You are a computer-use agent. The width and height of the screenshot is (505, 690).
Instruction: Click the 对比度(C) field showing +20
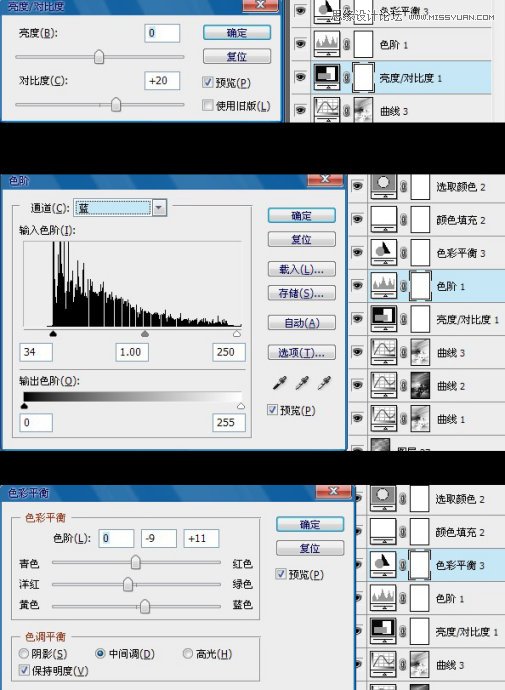click(x=162, y=81)
